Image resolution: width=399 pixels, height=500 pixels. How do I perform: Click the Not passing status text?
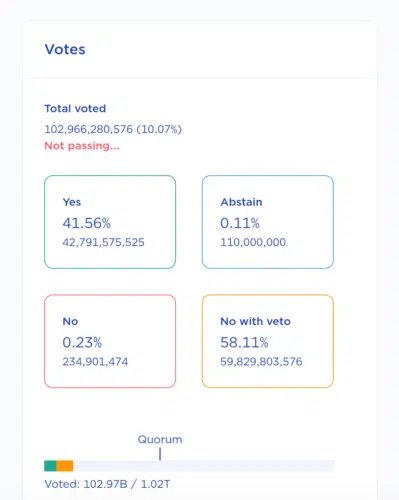82,146
